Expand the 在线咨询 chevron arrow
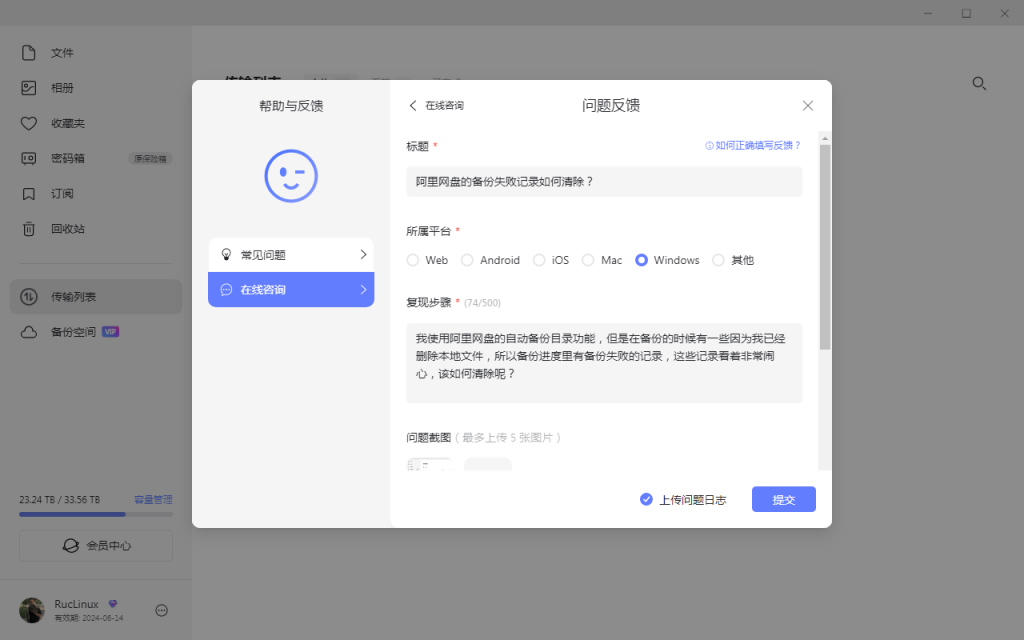 tap(363, 290)
